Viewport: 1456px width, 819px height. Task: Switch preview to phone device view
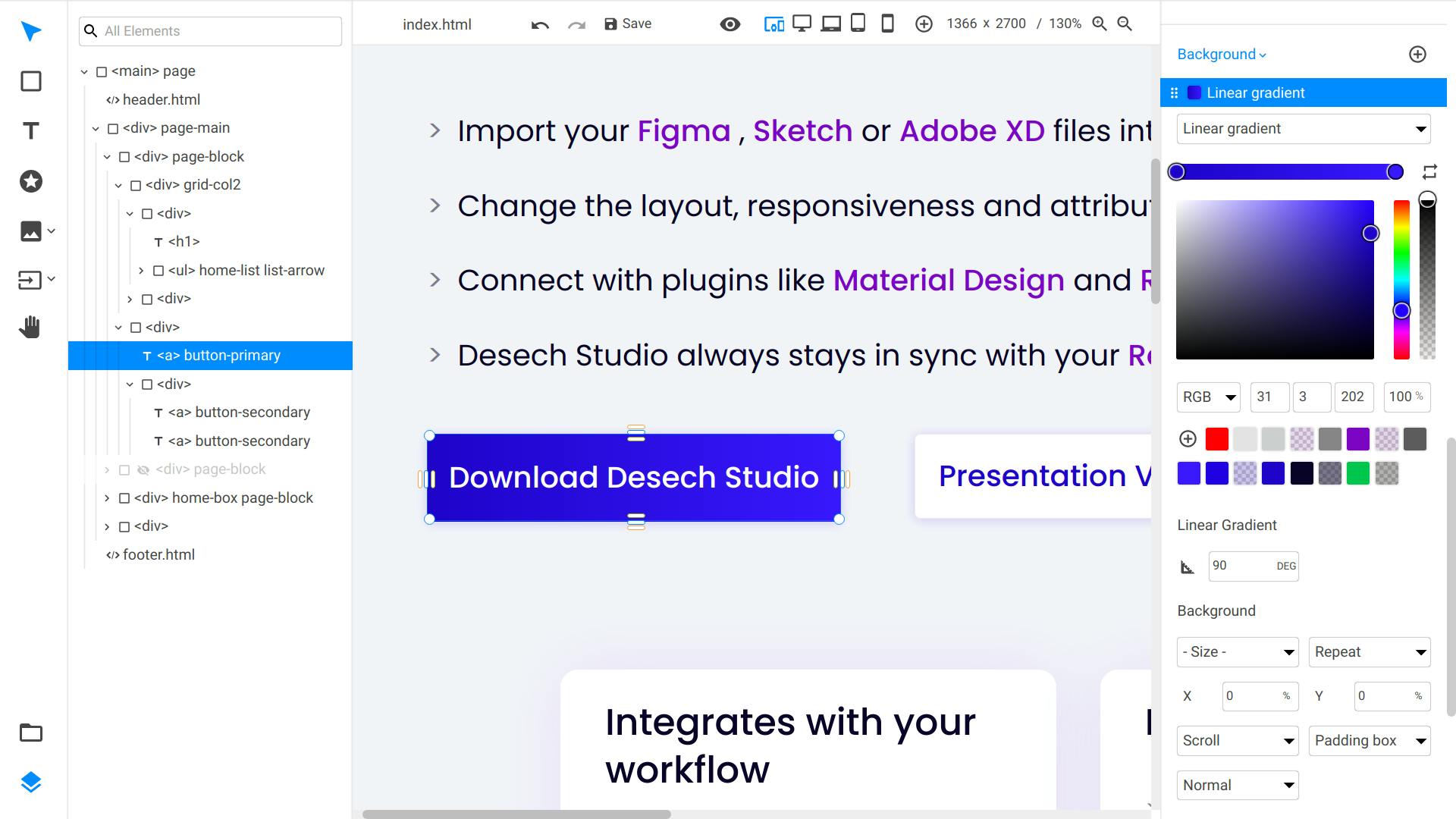(886, 24)
